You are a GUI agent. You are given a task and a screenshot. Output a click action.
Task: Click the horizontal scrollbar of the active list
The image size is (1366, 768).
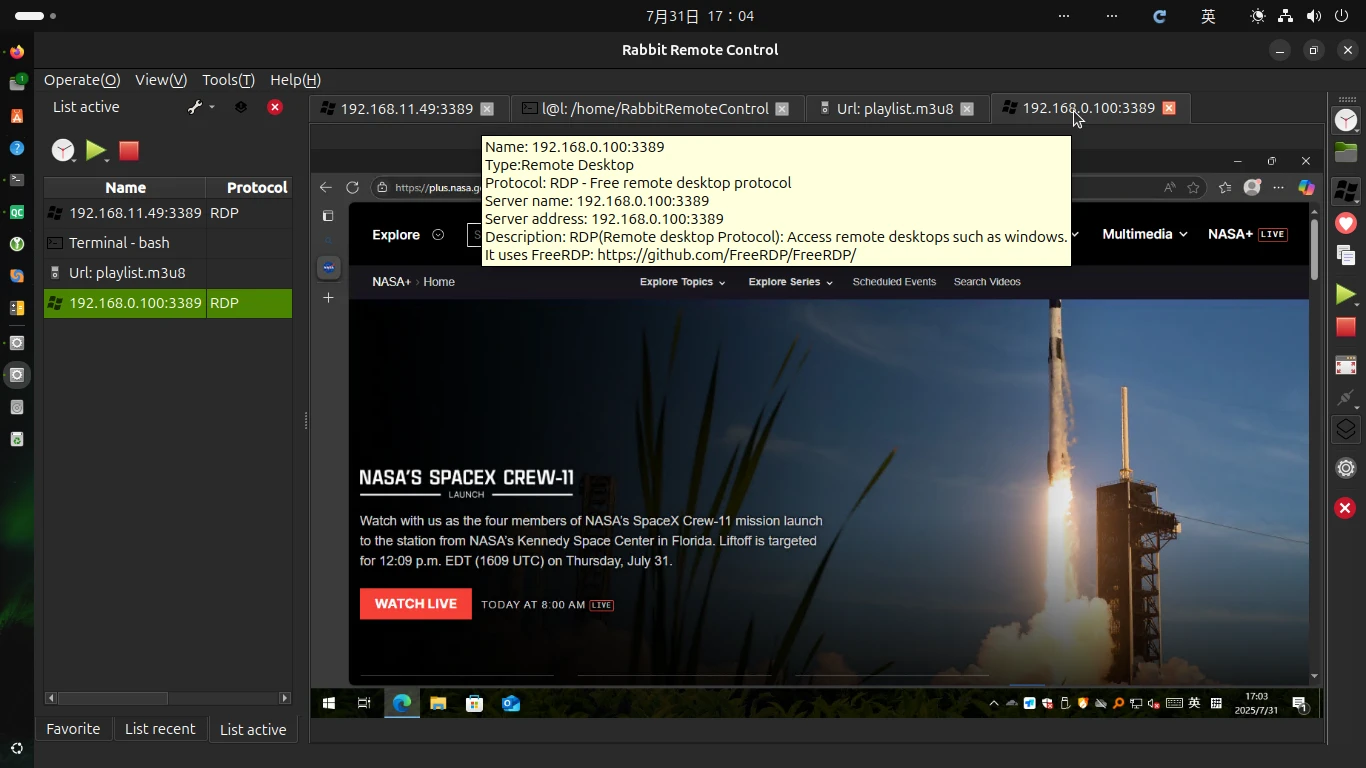(168, 698)
